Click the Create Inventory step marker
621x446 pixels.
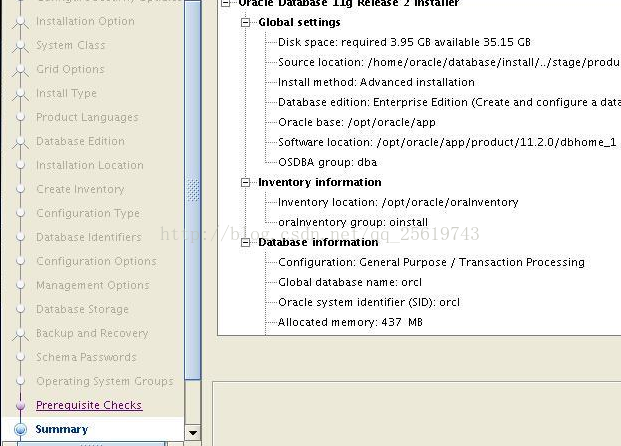(x=20, y=189)
